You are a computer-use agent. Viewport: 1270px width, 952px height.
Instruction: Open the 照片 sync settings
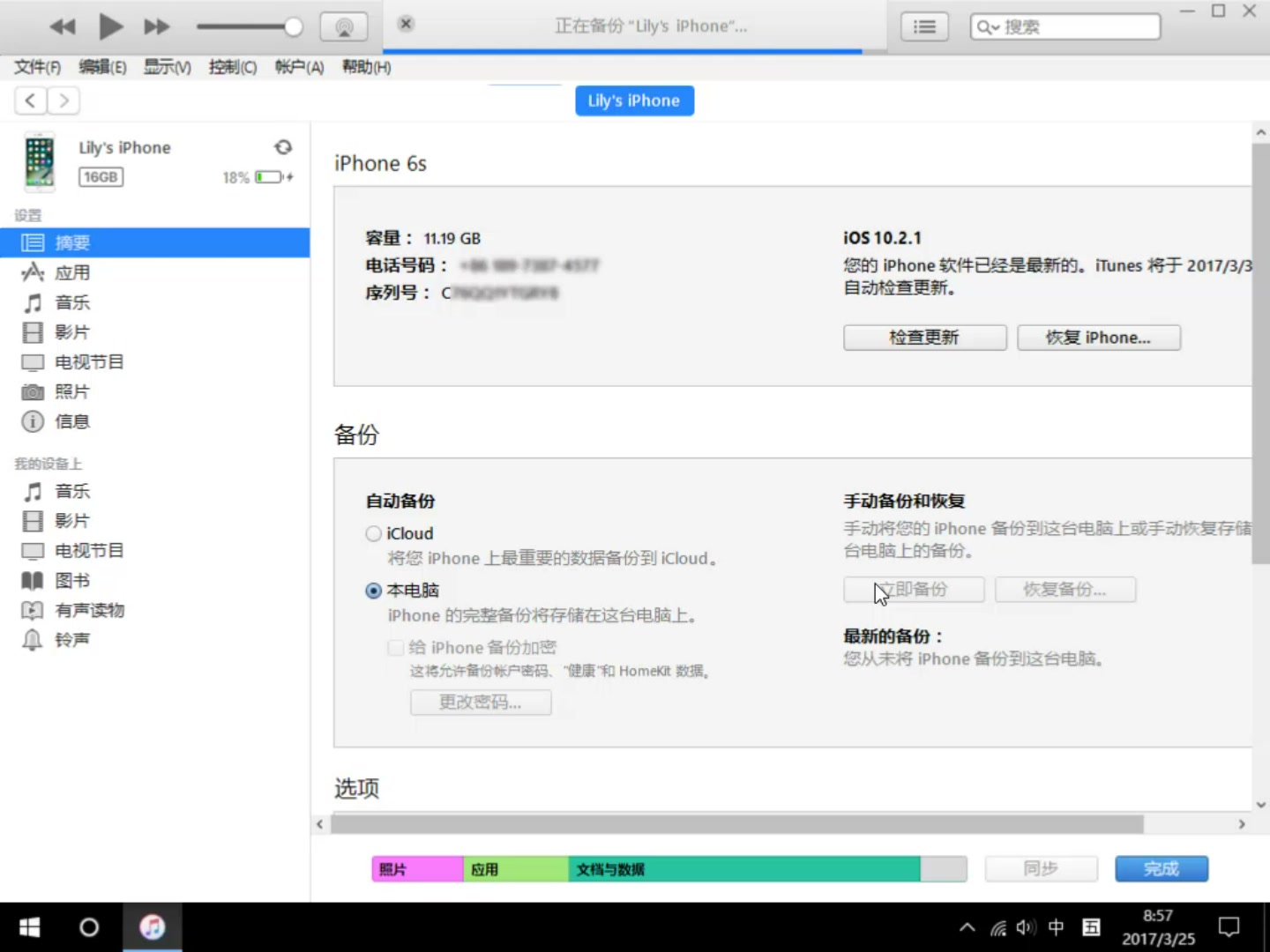coord(71,391)
